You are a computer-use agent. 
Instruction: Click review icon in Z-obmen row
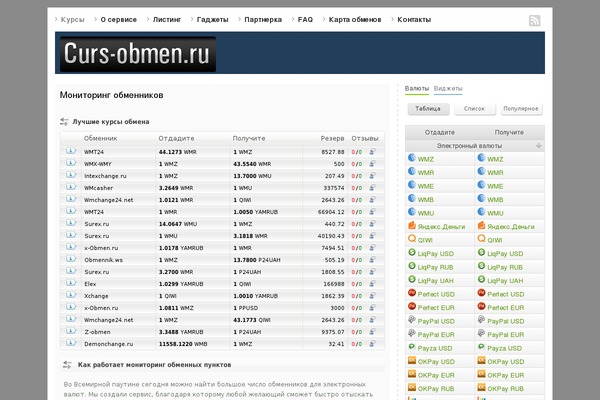(x=372, y=331)
